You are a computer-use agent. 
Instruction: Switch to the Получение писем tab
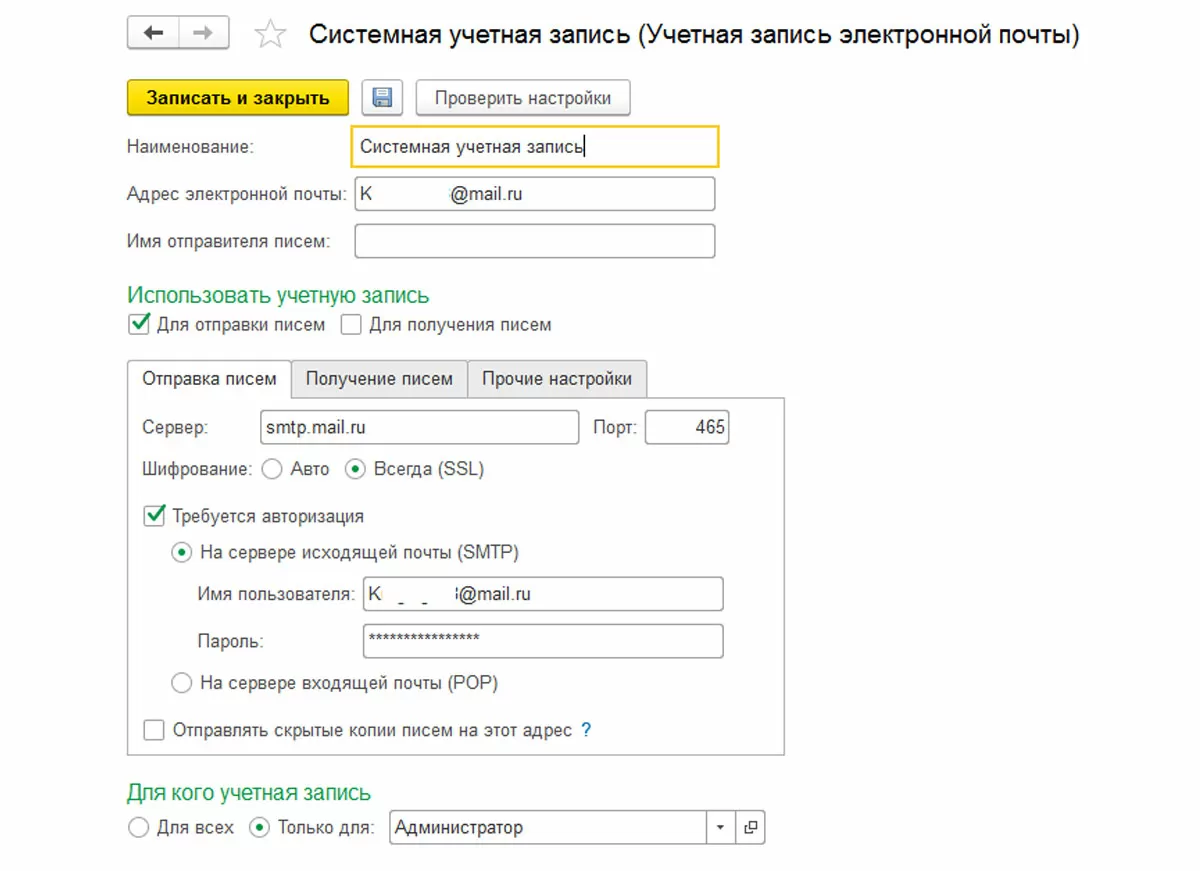pos(379,379)
